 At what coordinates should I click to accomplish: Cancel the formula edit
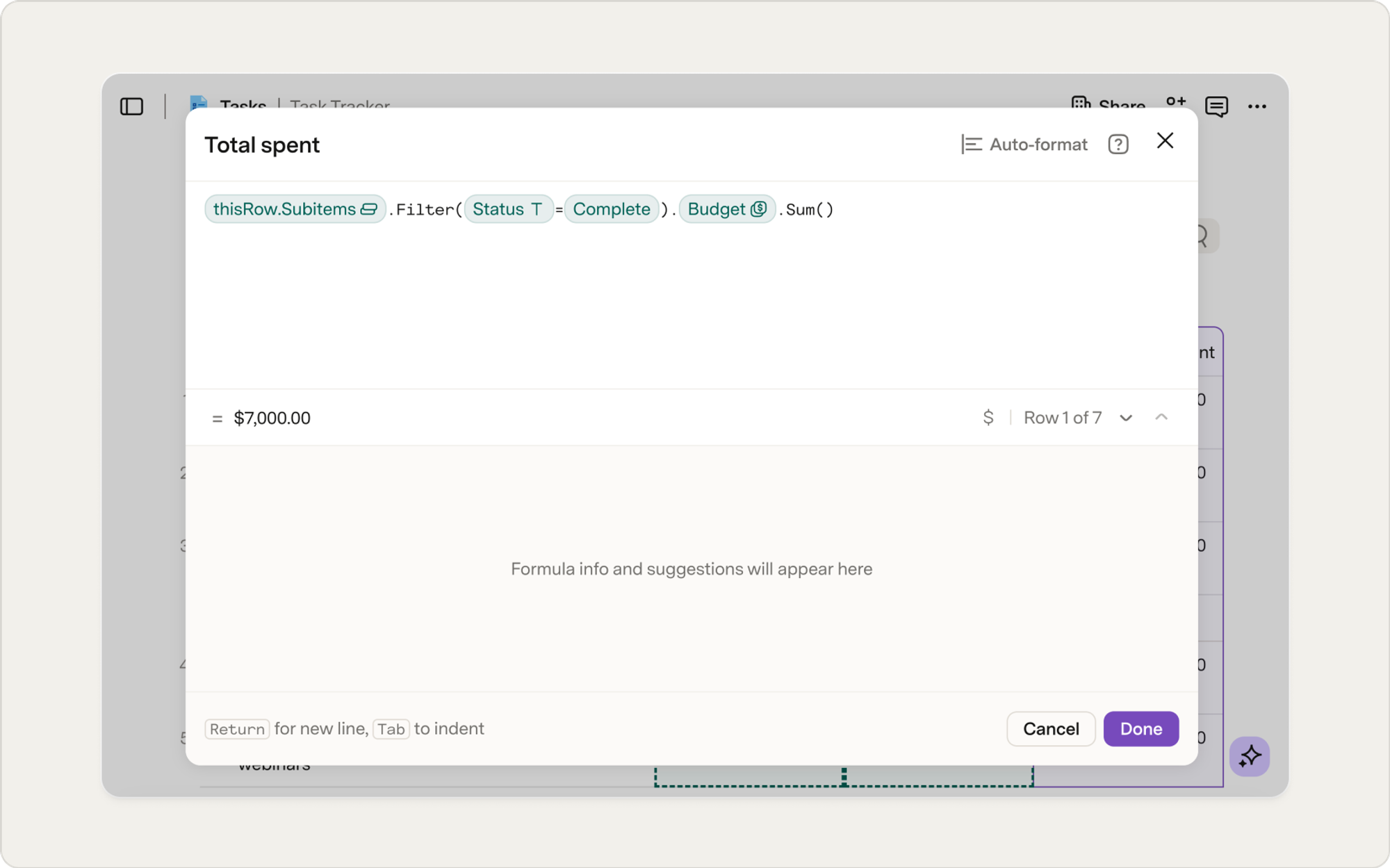click(x=1051, y=729)
